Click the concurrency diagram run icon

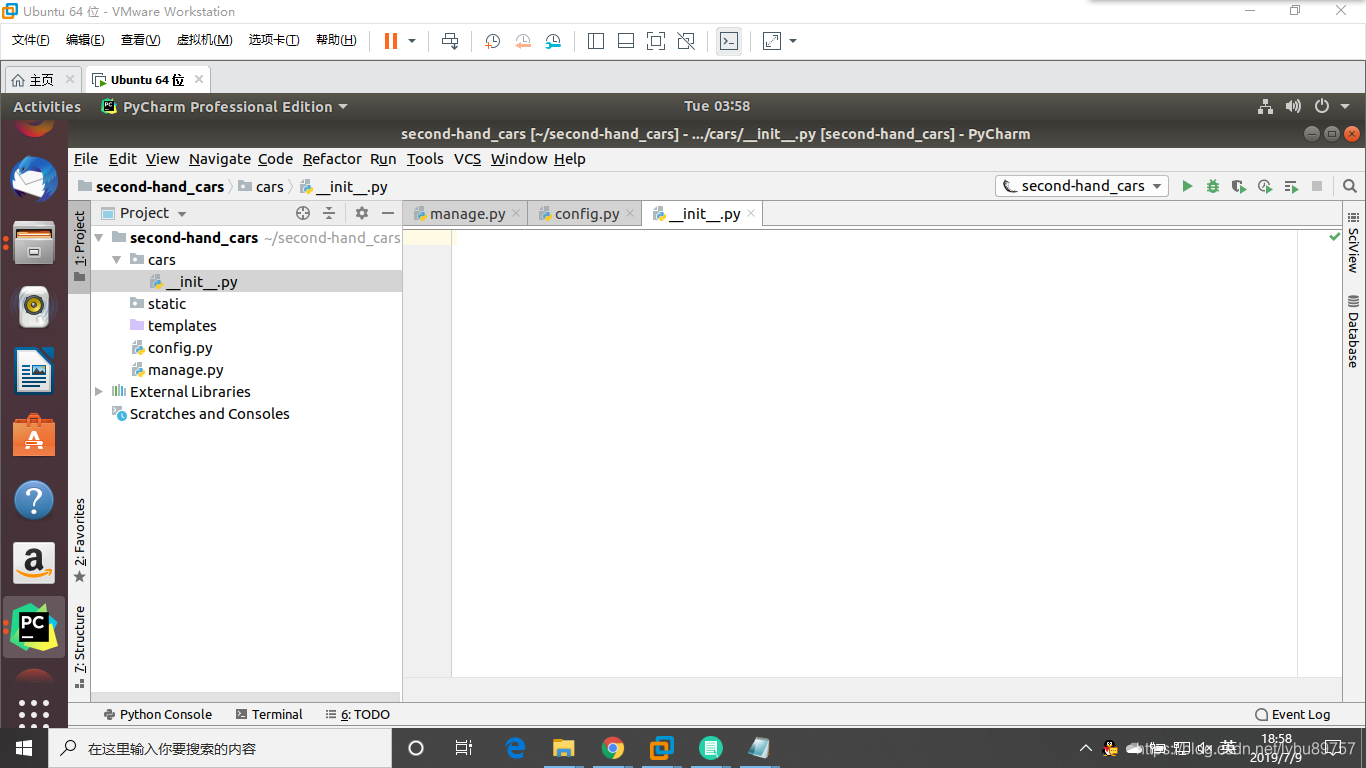(1291, 186)
